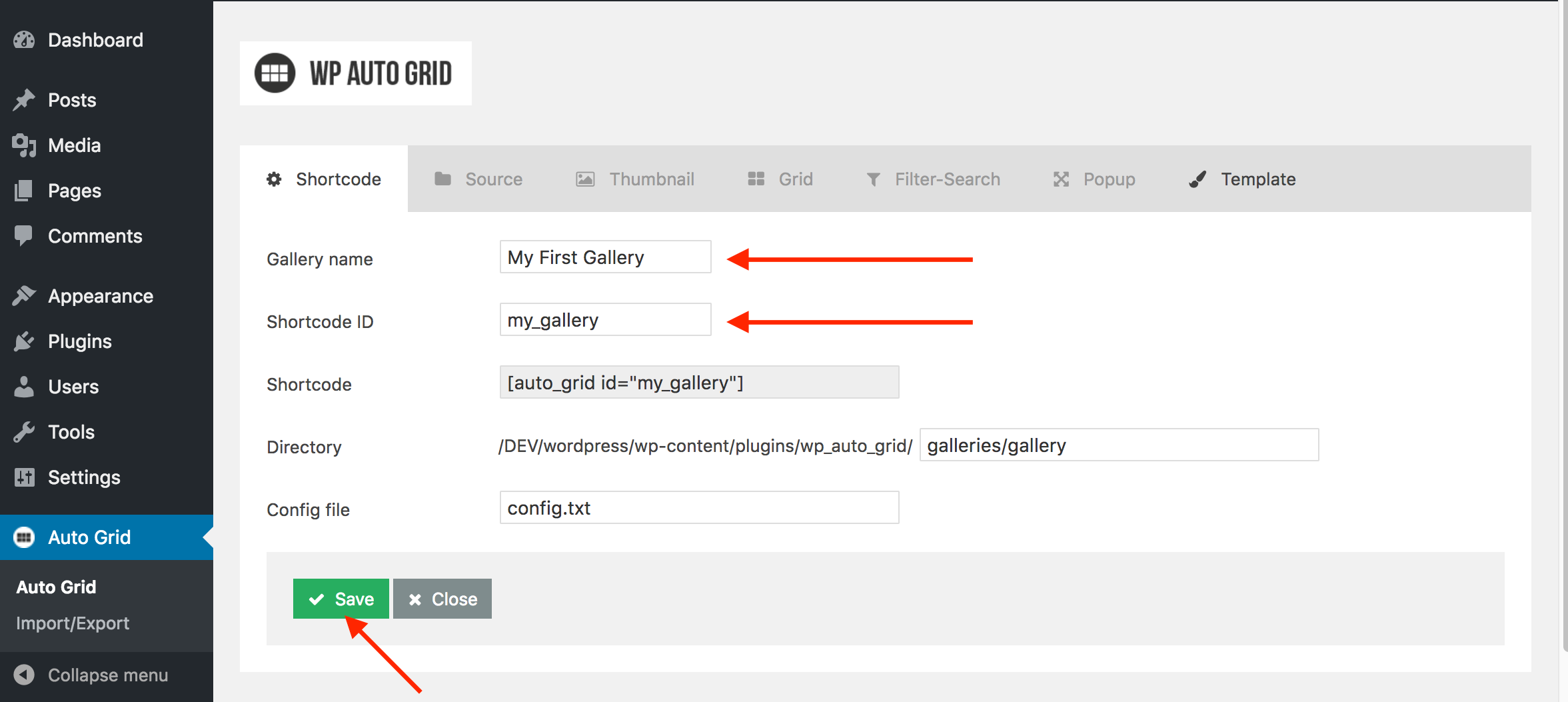Switch to the Filter-Search tab
Viewport: 1568px width, 702px height.
pos(933,179)
